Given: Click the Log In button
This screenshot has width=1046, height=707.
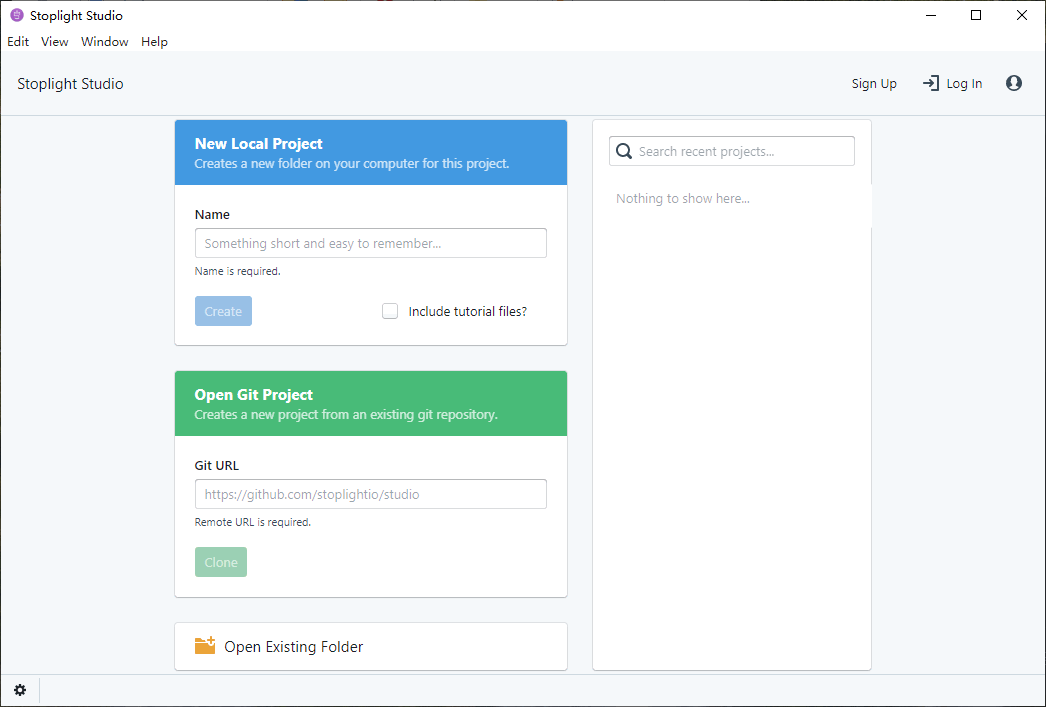Looking at the screenshot, I should point(964,84).
